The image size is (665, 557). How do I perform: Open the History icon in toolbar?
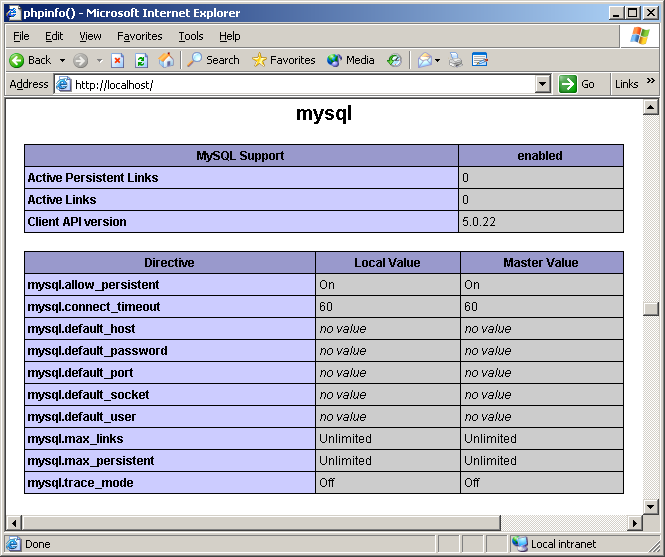coord(395,60)
